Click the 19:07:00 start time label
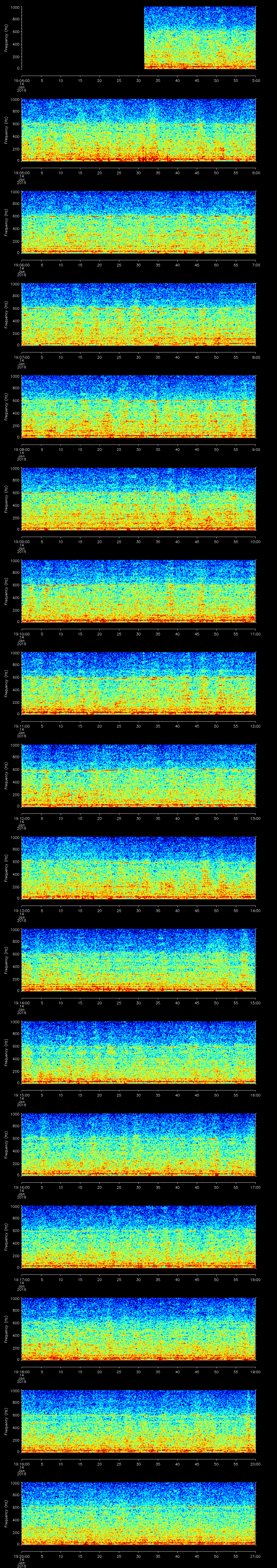This screenshot has width=277, height=1568. coord(21,357)
